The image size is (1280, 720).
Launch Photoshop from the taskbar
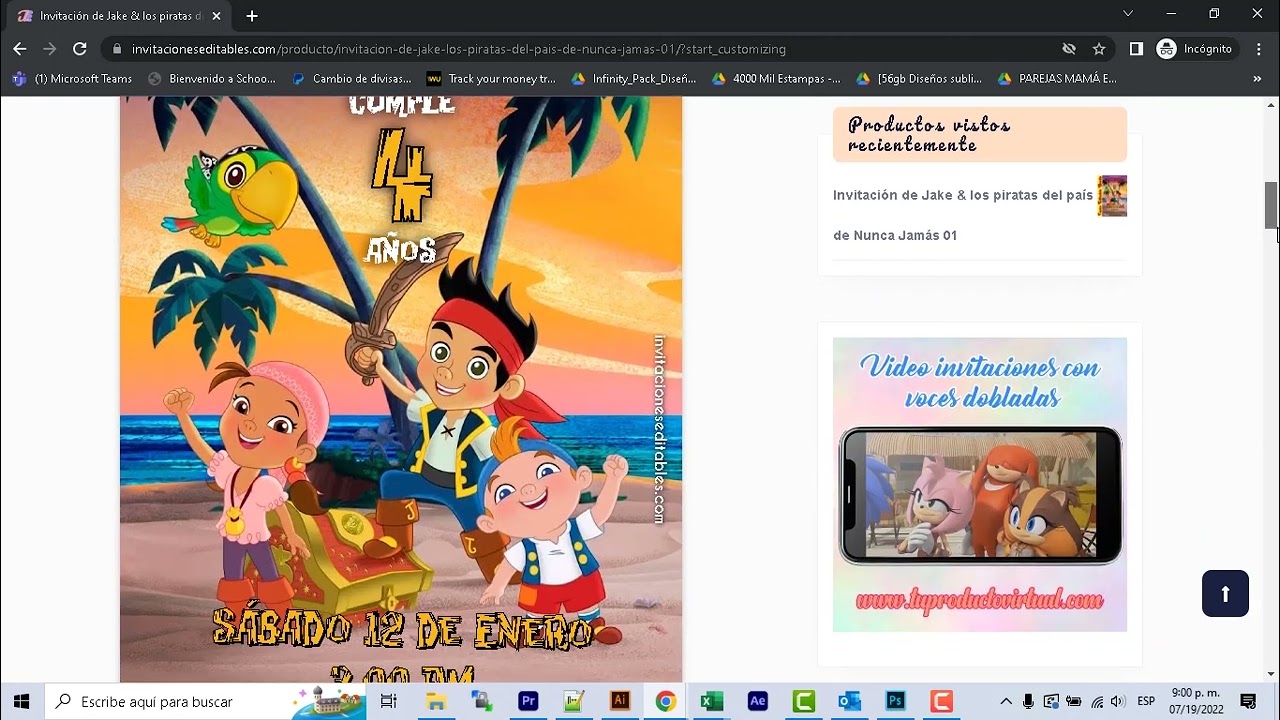894,701
